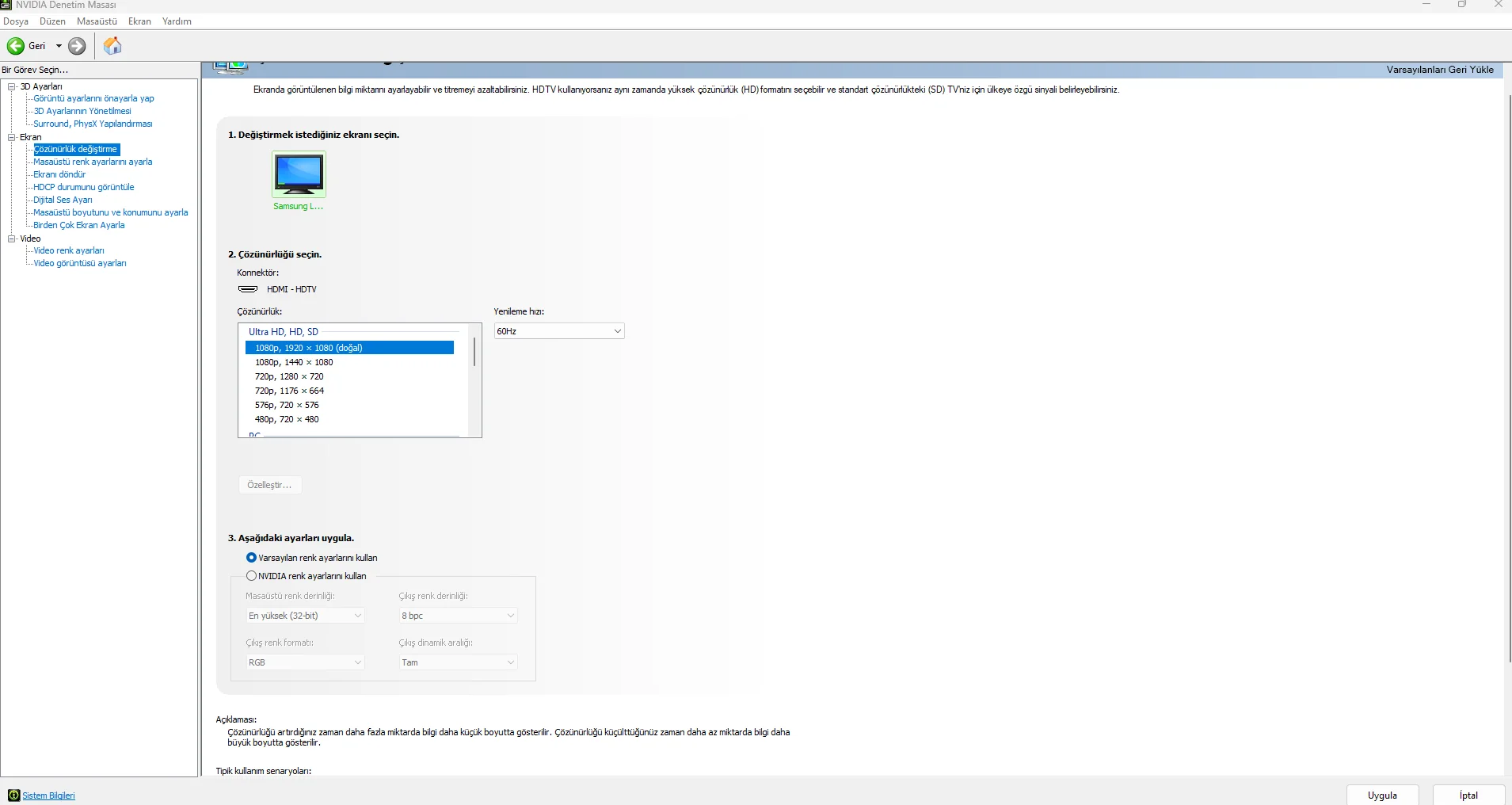Open Görüntü ayarlarını önayarla yap
1512x805 pixels.
93,98
